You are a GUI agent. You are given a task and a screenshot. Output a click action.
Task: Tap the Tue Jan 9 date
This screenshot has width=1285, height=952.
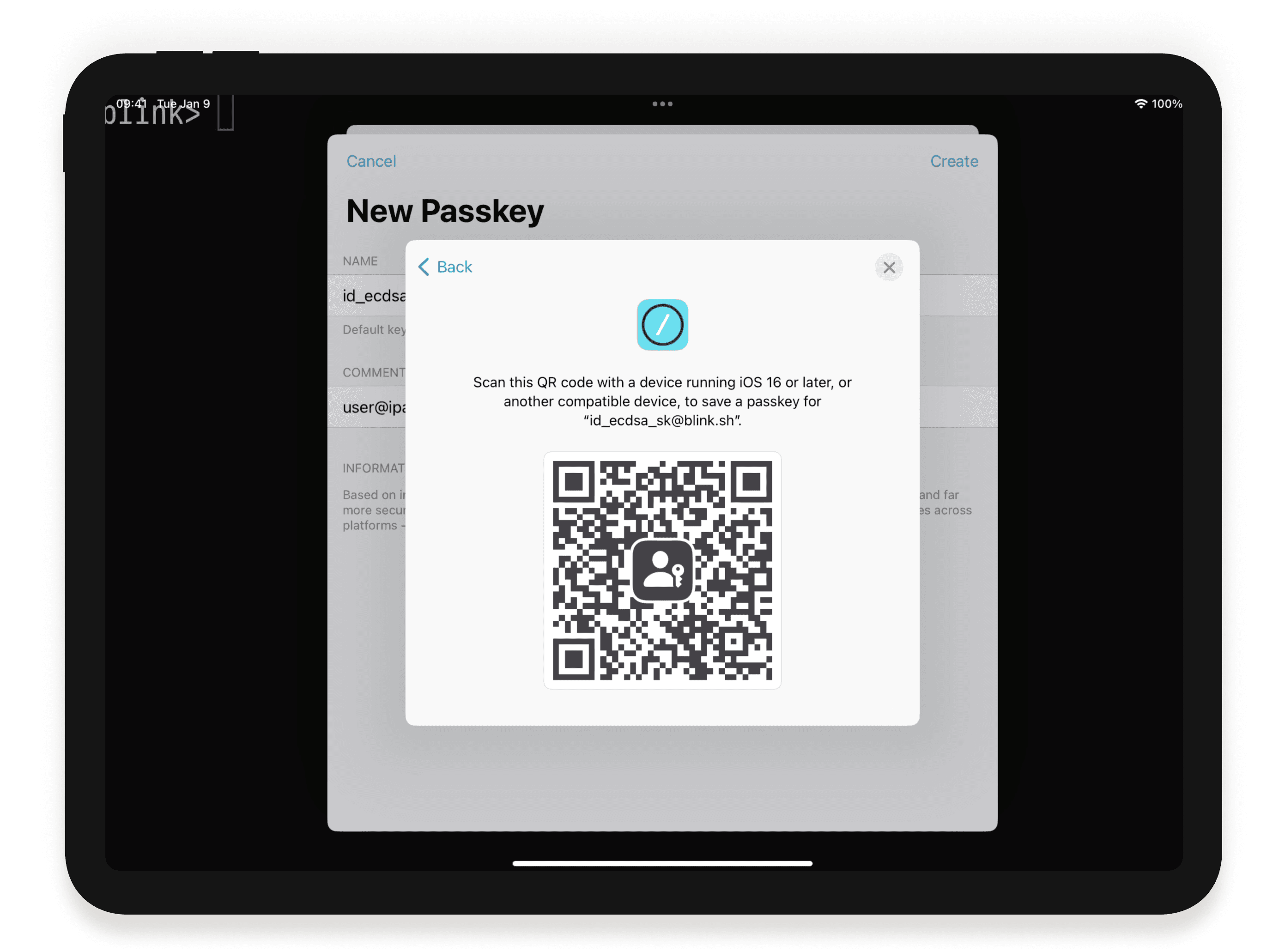(183, 104)
